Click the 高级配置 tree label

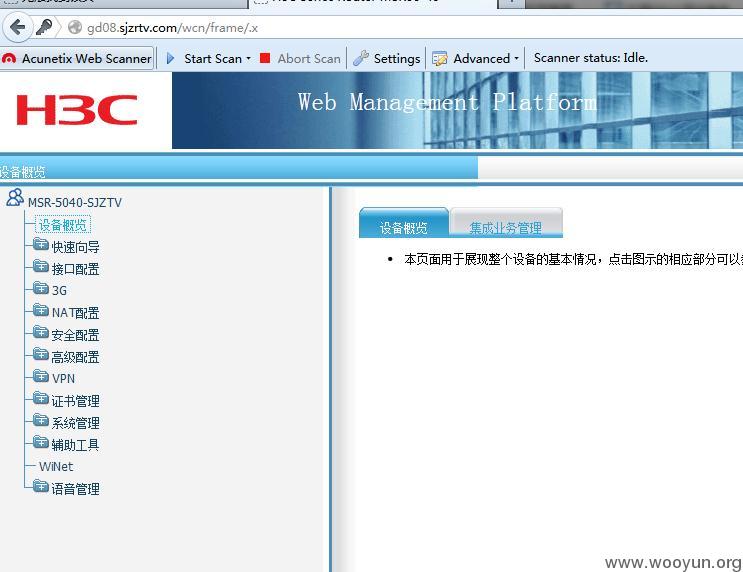coord(75,357)
